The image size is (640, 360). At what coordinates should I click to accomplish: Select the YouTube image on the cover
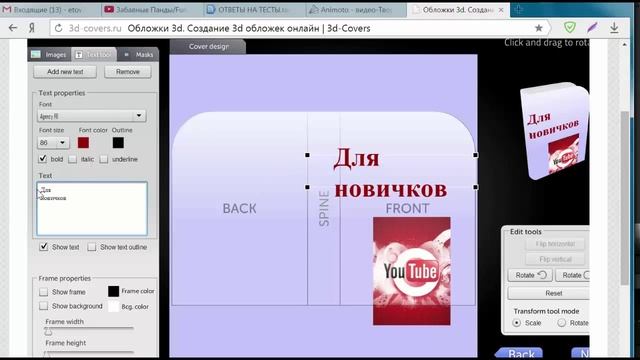pos(411,271)
